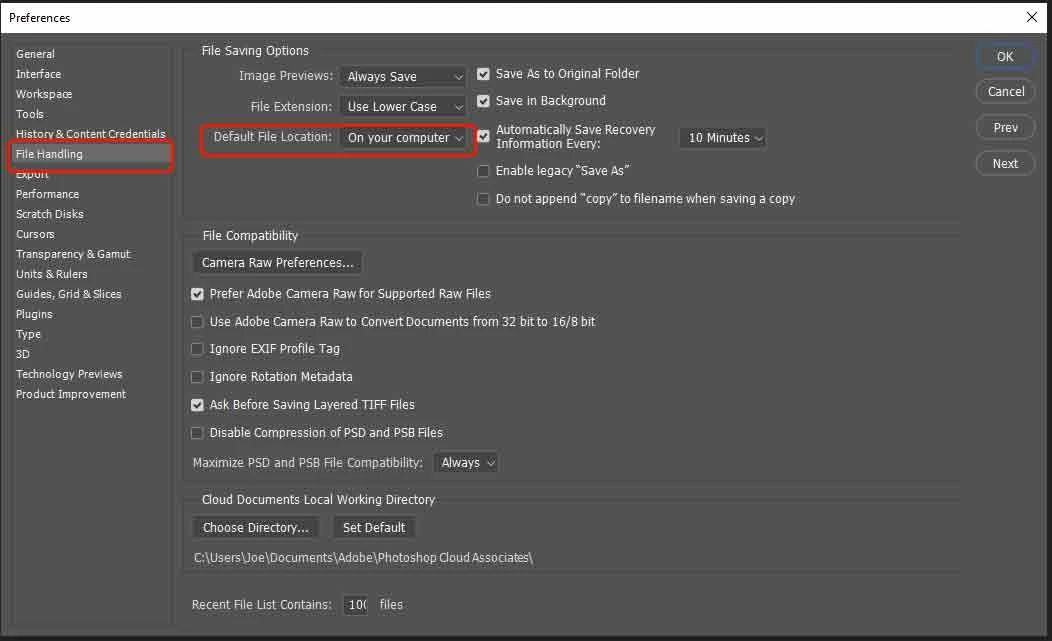Click the Recent File List count field

[356, 605]
